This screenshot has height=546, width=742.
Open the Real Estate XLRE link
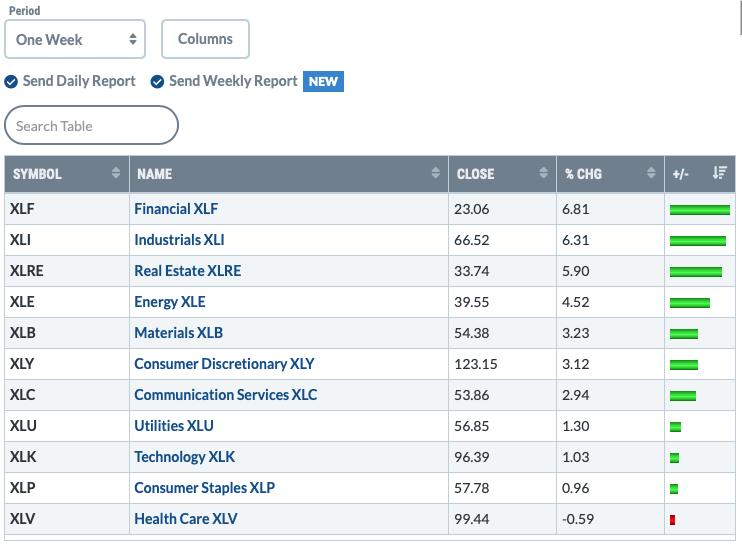(x=188, y=271)
